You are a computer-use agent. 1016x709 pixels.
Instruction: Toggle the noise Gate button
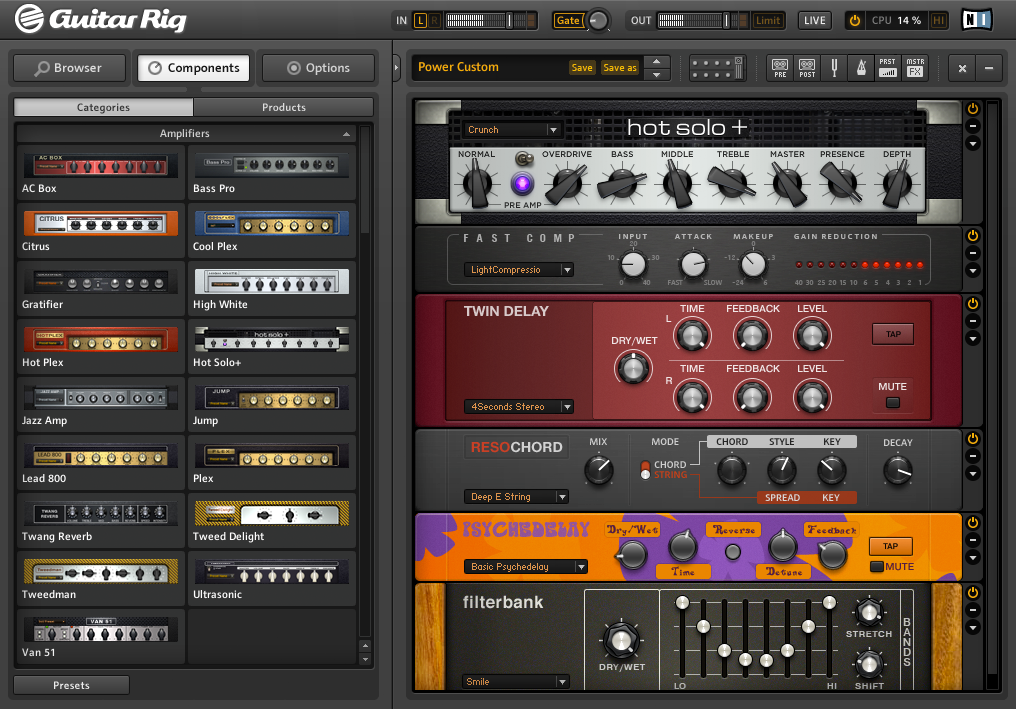click(x=568, y=21)
